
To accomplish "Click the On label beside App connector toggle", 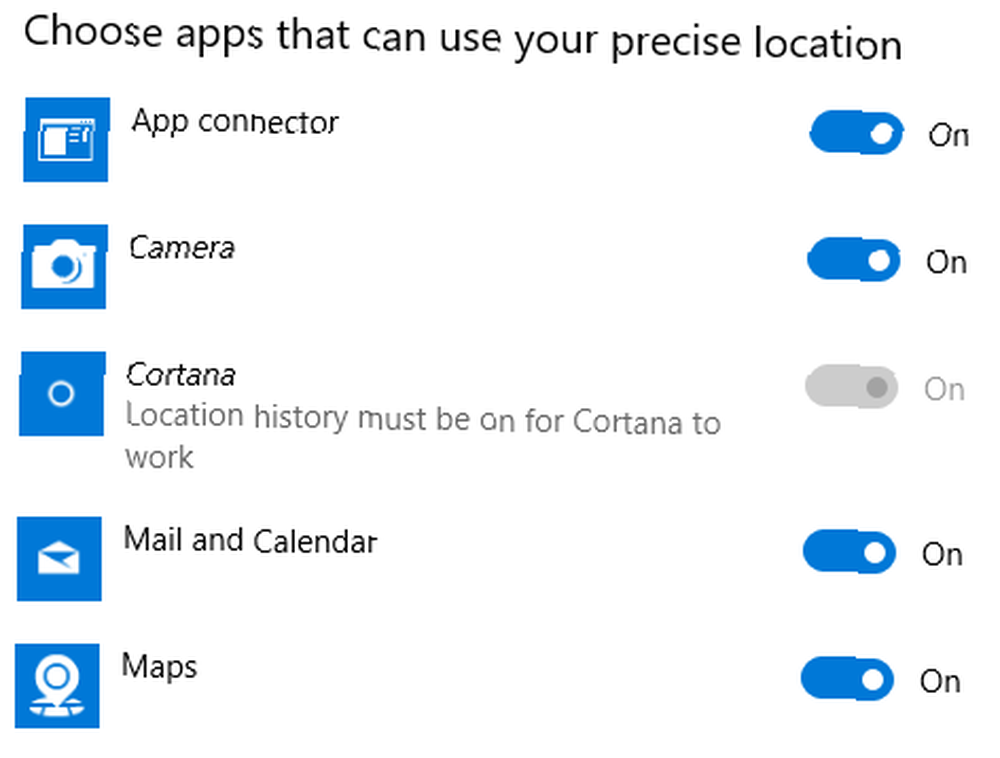I will point(948,135).
